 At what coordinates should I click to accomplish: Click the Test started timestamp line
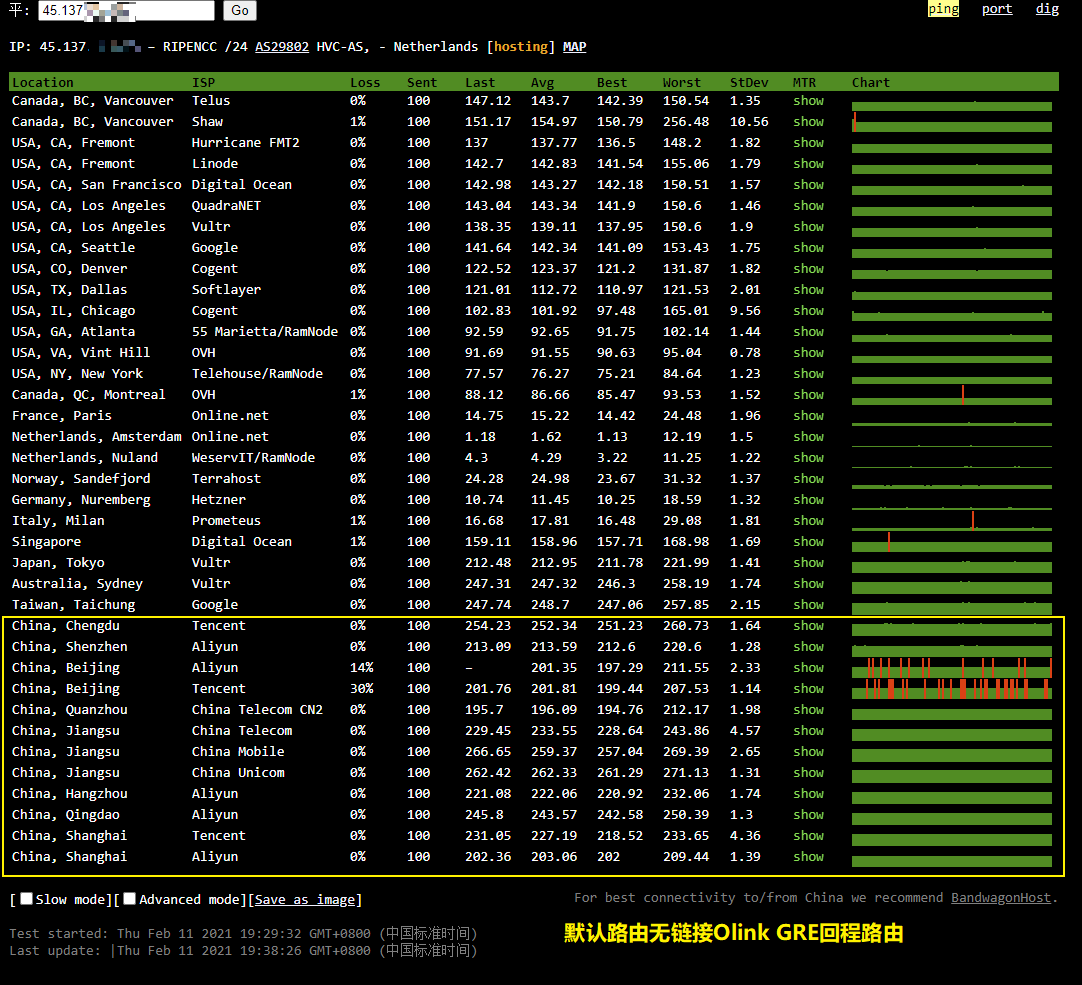tap(243, 933)
